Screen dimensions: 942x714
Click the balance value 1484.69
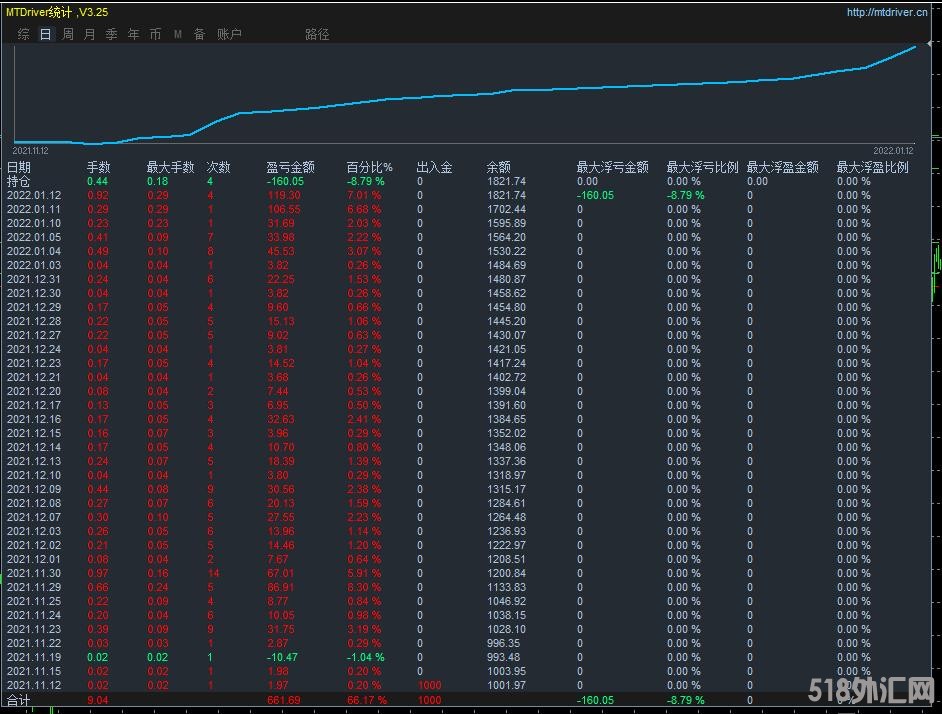pyautogui.click(x=506, y=265)
